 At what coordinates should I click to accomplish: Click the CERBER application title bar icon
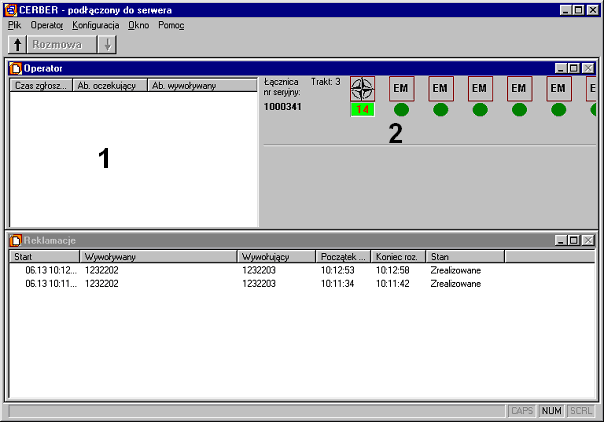(10, 9)
